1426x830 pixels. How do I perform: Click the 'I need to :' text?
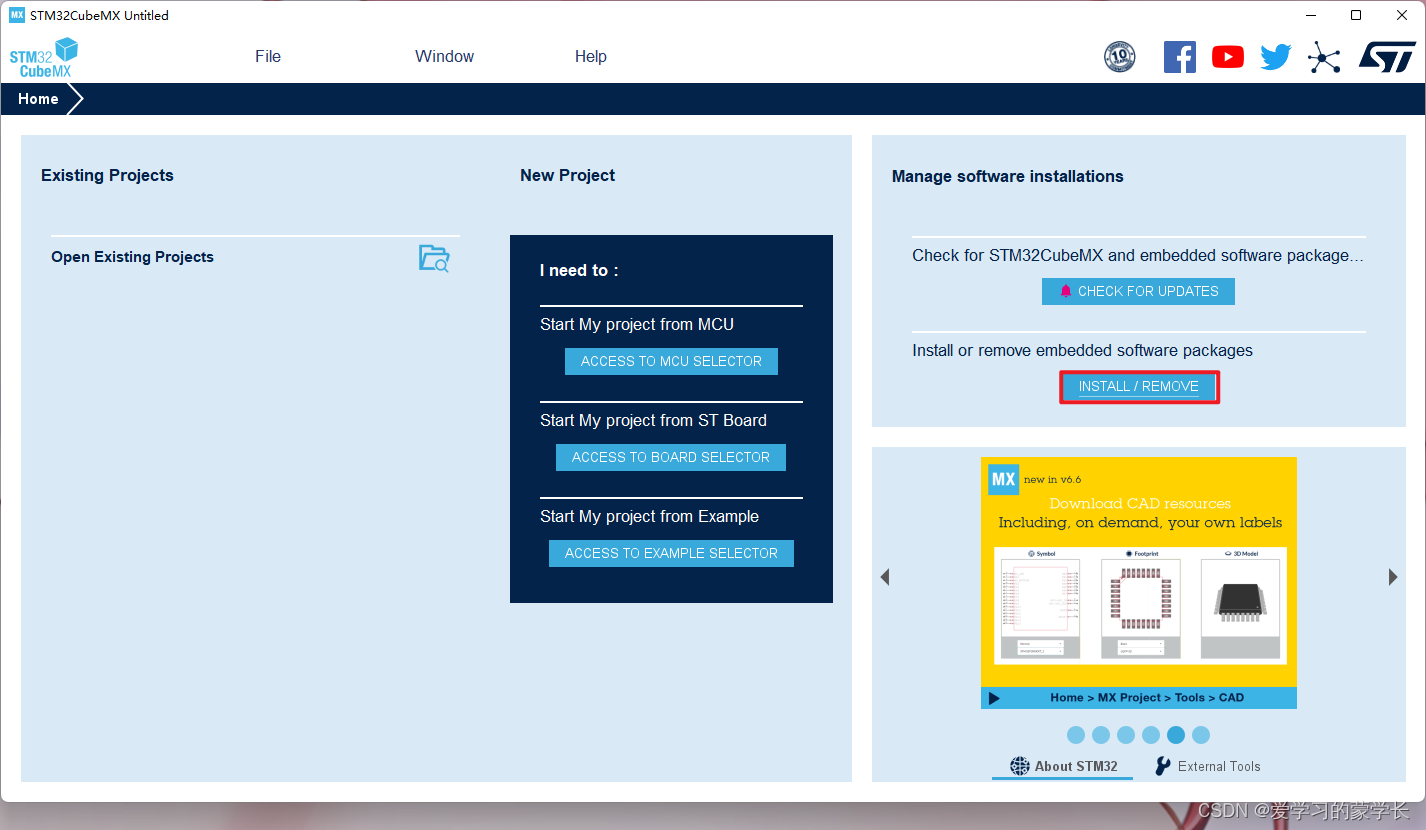click(579, 270)
